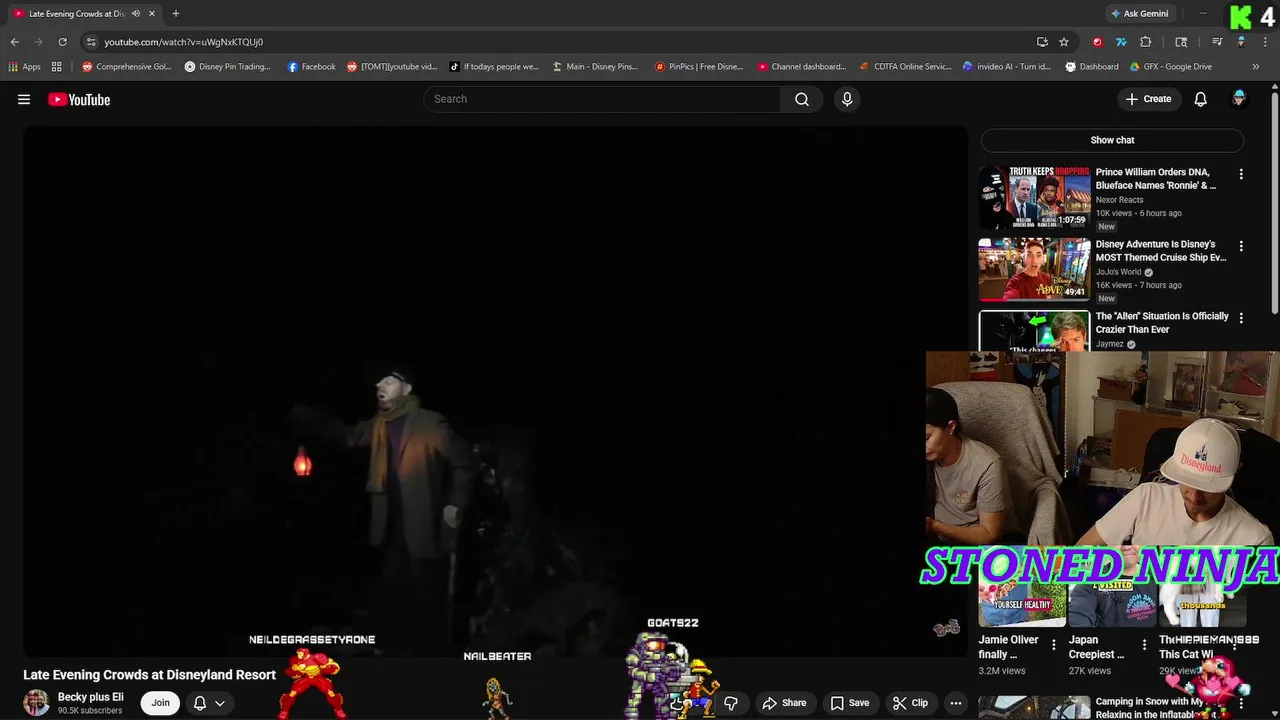The height and width of the screenshot is (720, 1280).
Task: Visit the Nexor Reacts channel
Action: [1119, 200]
